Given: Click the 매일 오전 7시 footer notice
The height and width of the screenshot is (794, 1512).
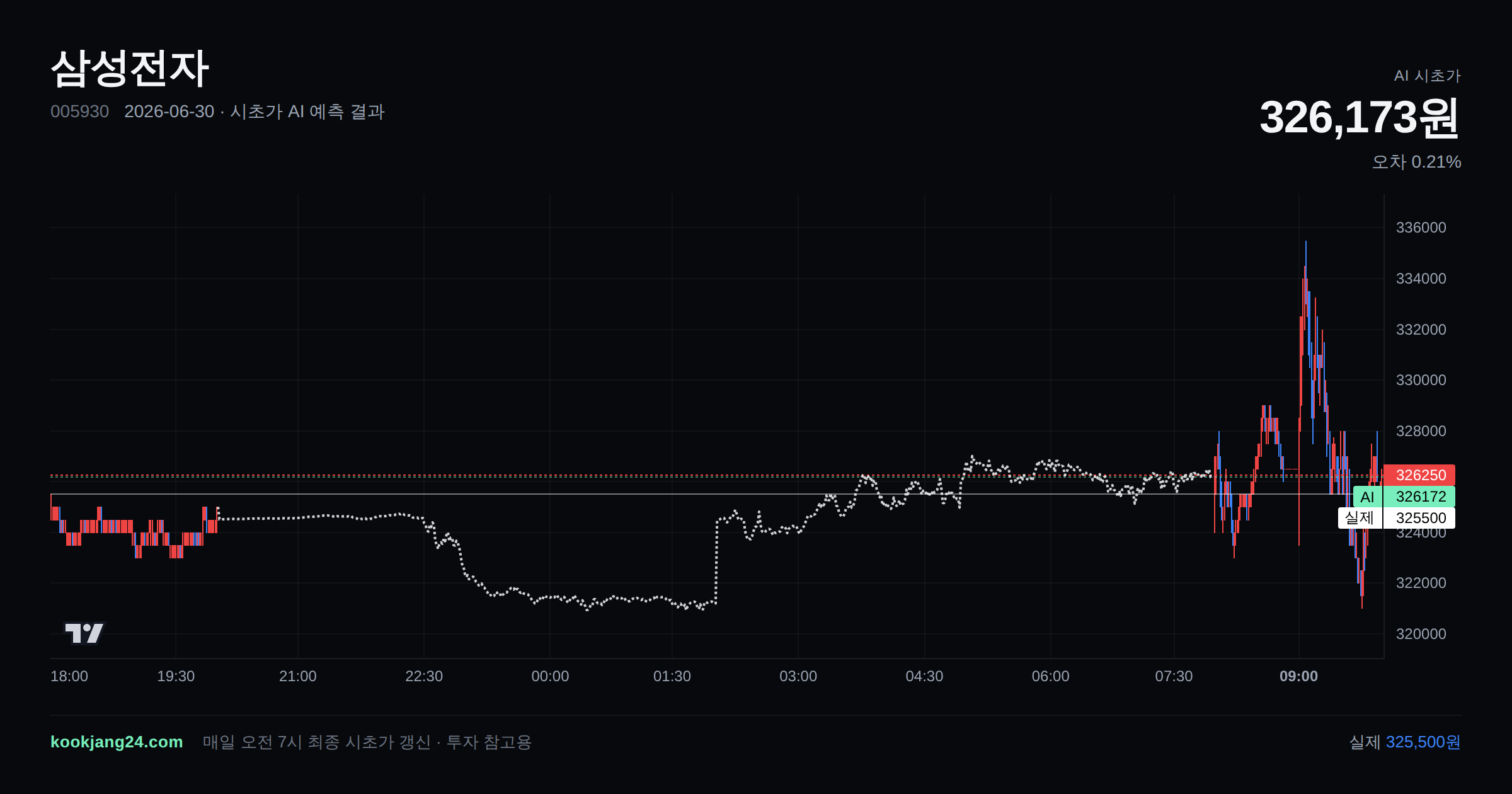Looking at the screenshot, I should [x=367, y=742].
